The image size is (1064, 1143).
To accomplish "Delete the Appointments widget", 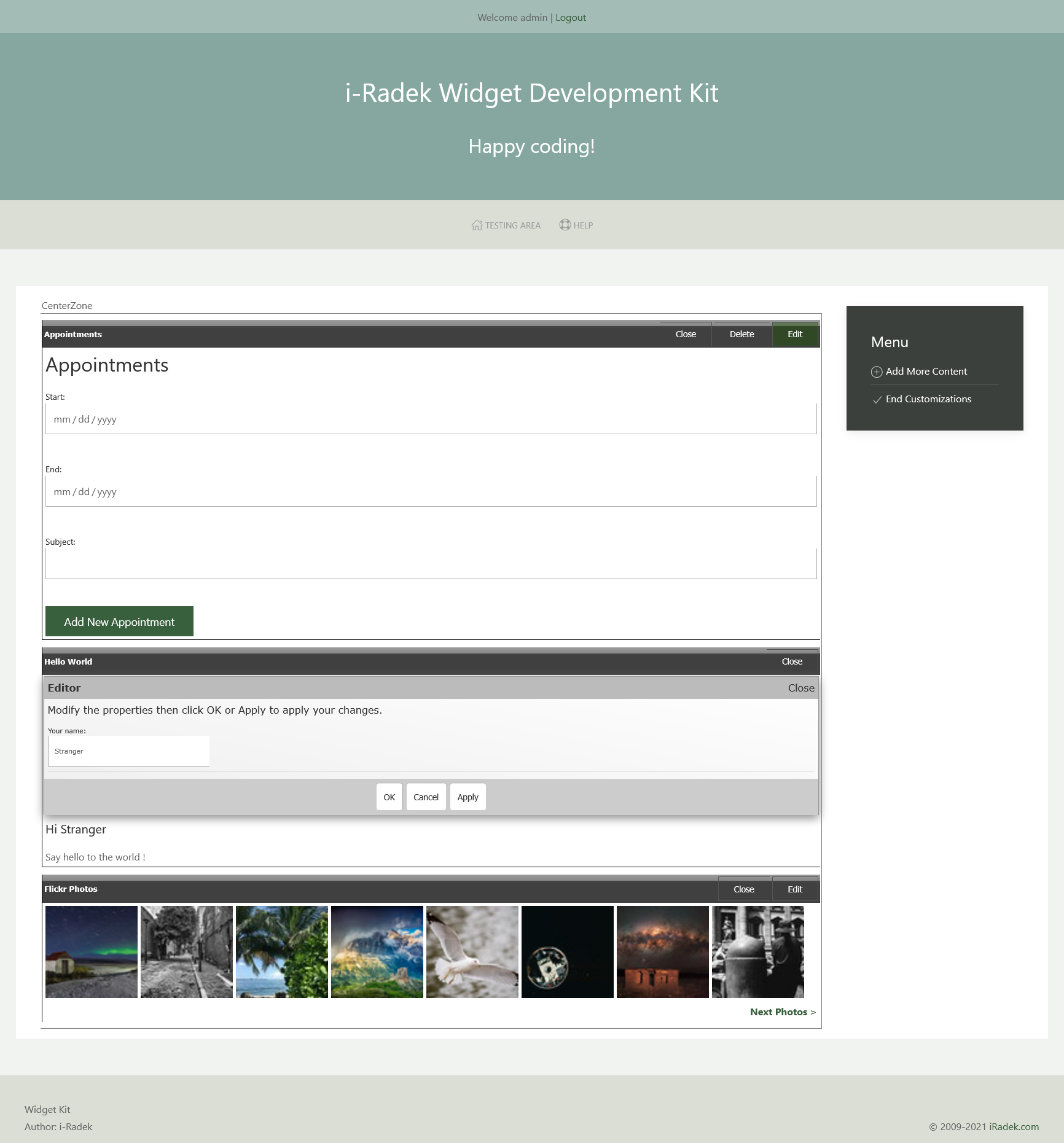I will click(x=741, y=334).
